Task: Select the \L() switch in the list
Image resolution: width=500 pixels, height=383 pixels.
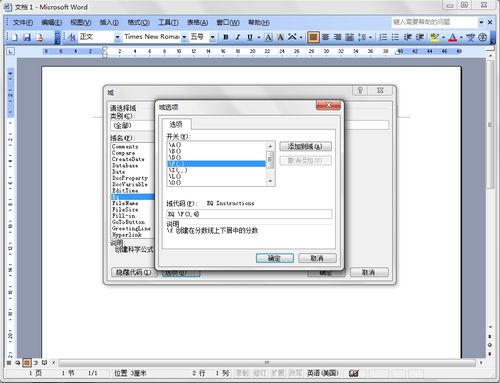Action: point(216,176)
